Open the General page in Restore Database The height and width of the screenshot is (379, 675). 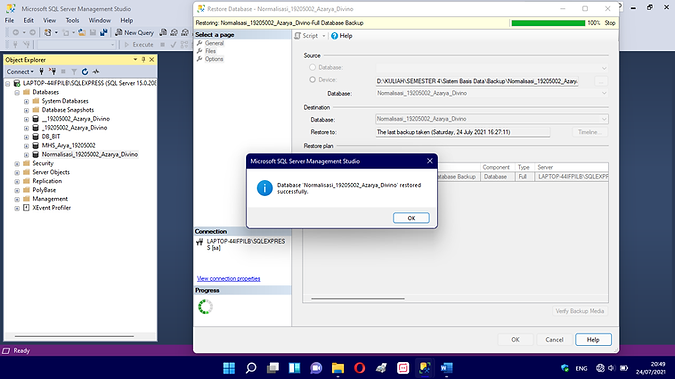214,43
